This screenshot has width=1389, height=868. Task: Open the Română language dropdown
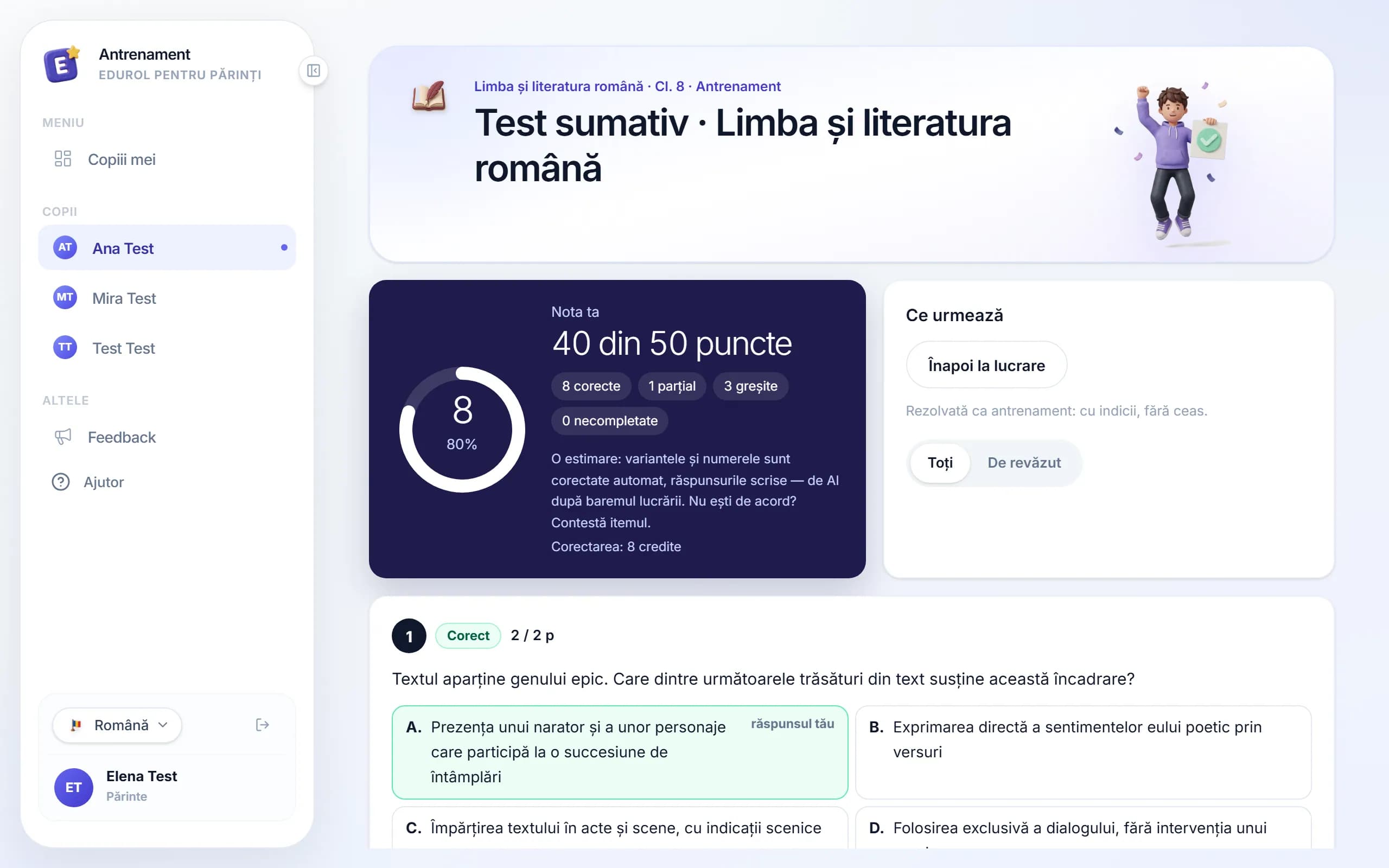tap(117, 725)
